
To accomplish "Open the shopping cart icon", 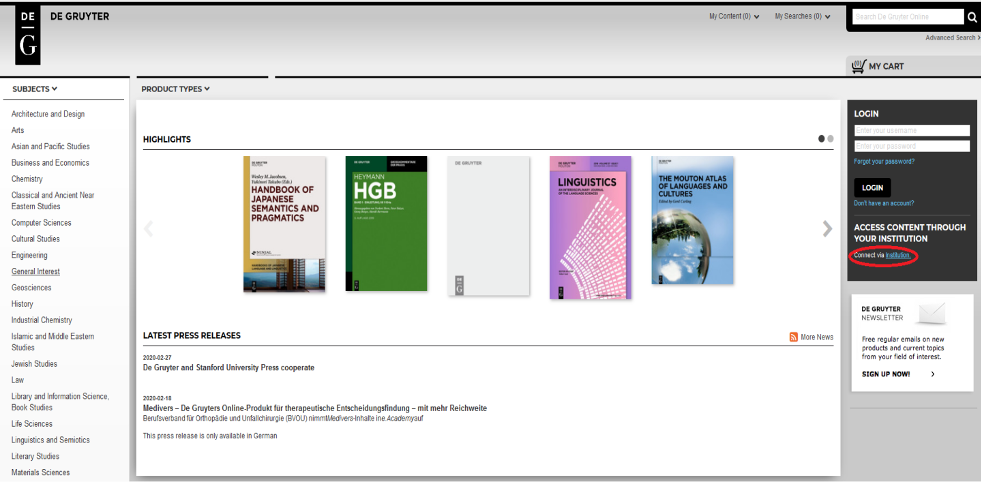I will (858, 66).
